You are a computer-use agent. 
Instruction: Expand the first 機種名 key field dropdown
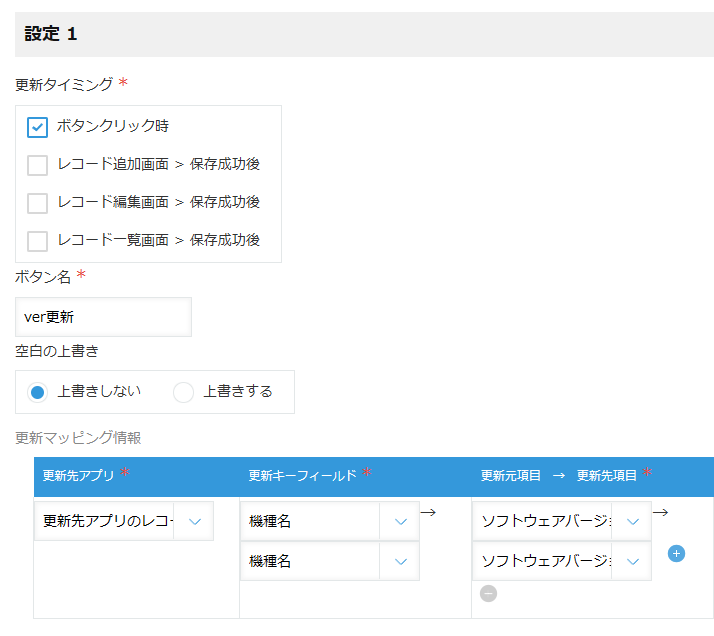tap(330, 521)
